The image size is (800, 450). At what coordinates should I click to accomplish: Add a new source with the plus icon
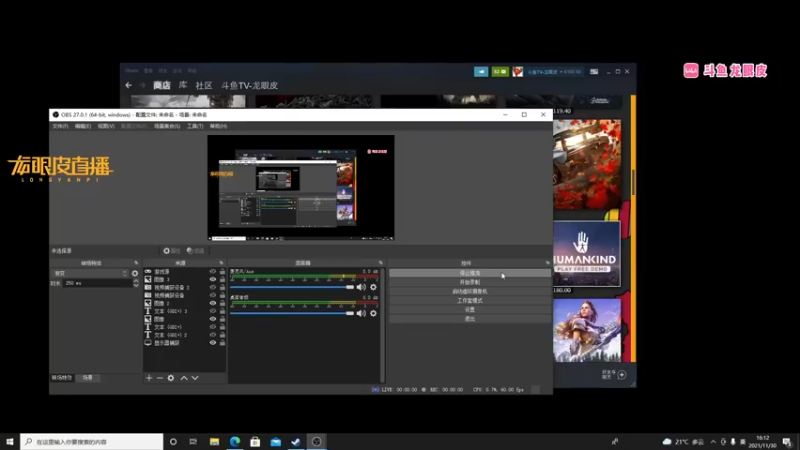[x=149, y=378]
